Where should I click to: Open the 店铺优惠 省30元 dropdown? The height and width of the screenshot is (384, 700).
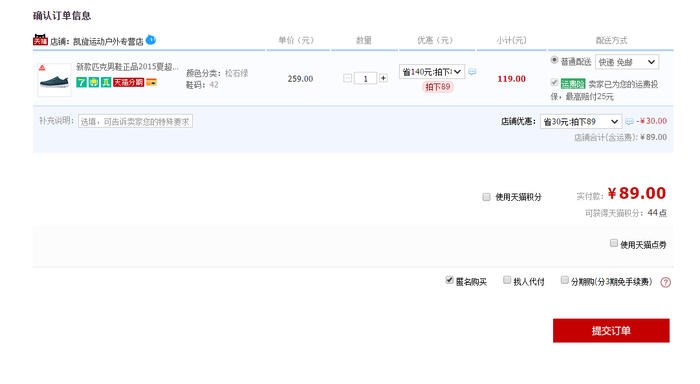581,121
